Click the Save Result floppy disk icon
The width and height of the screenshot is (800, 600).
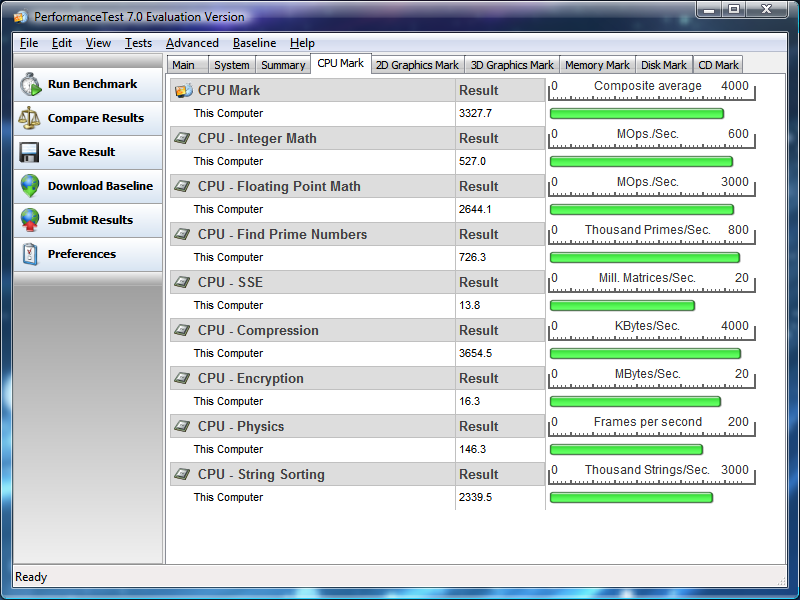tap(29, 152)
